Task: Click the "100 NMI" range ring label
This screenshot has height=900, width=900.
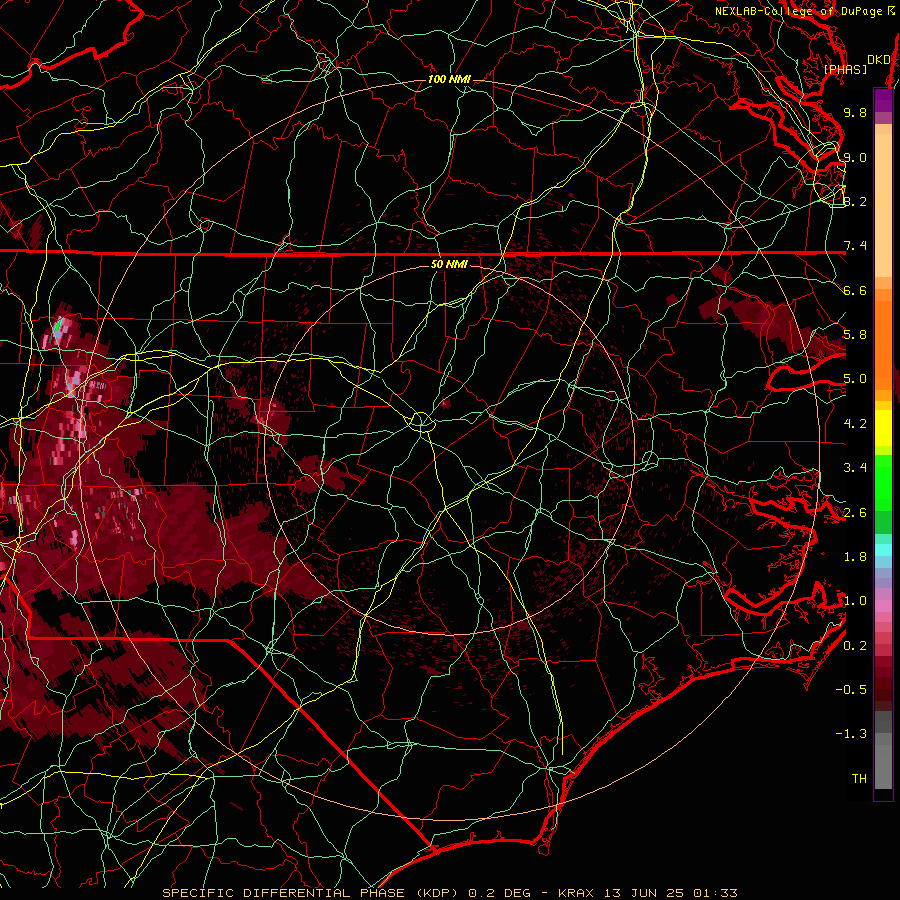Action: [449, 79]
